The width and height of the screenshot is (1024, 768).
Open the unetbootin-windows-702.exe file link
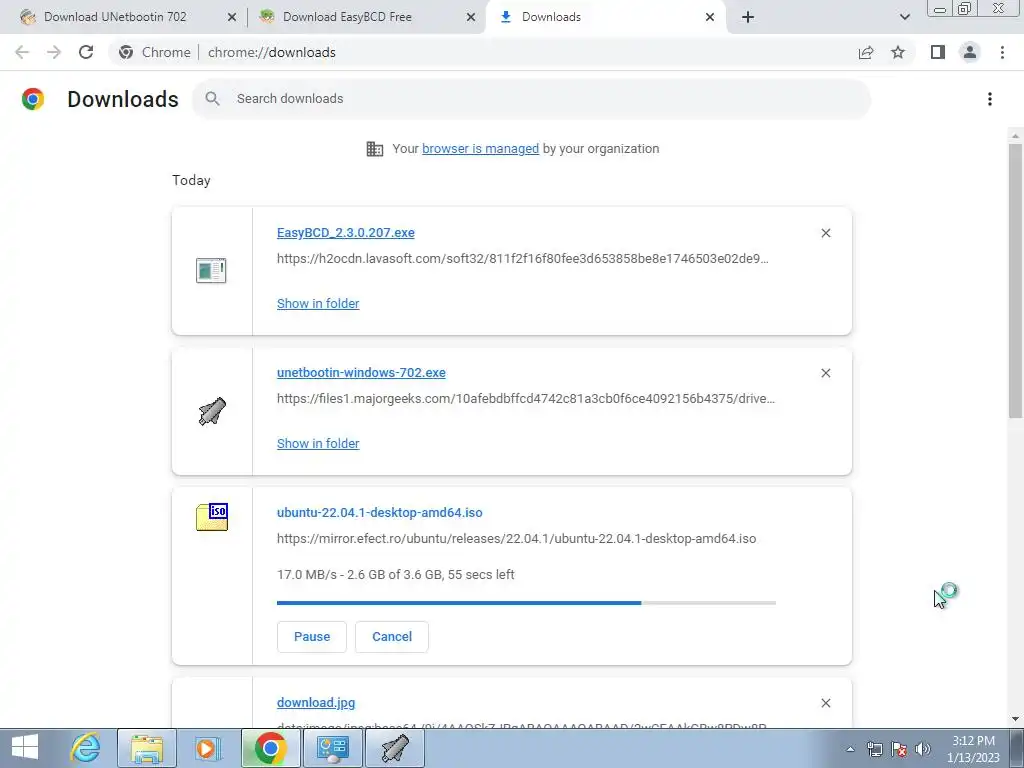click(361, 373)
